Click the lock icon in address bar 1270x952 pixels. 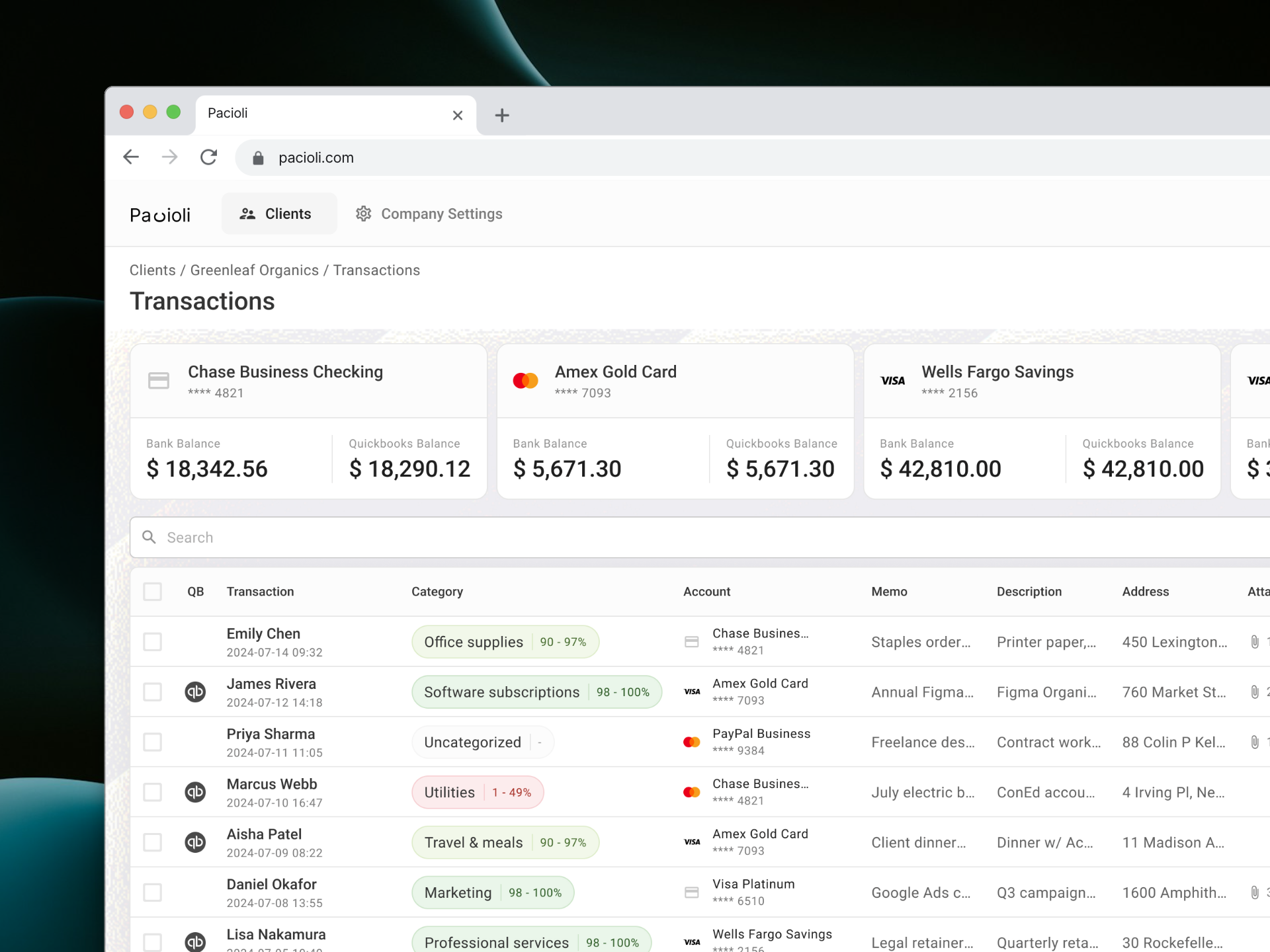pos(259,158)
